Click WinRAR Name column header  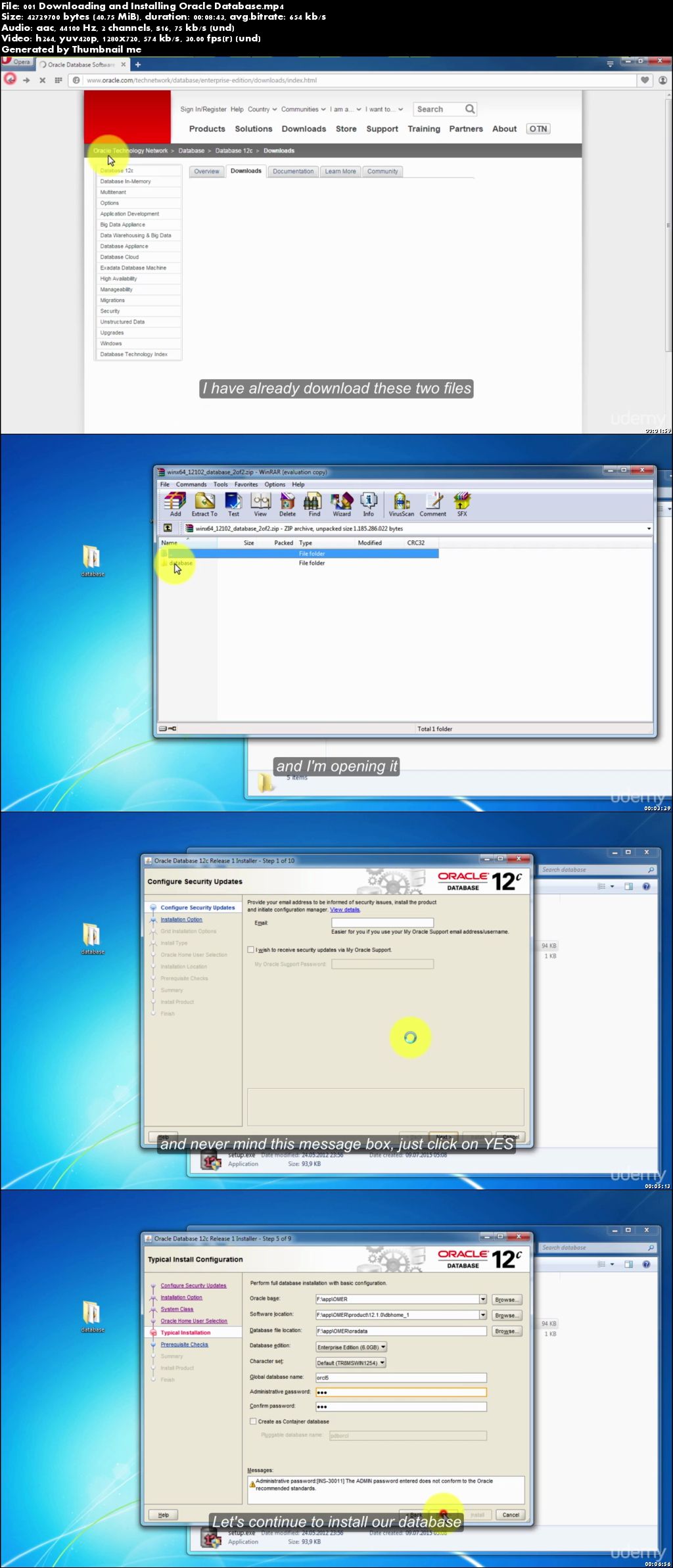(188, 543)
